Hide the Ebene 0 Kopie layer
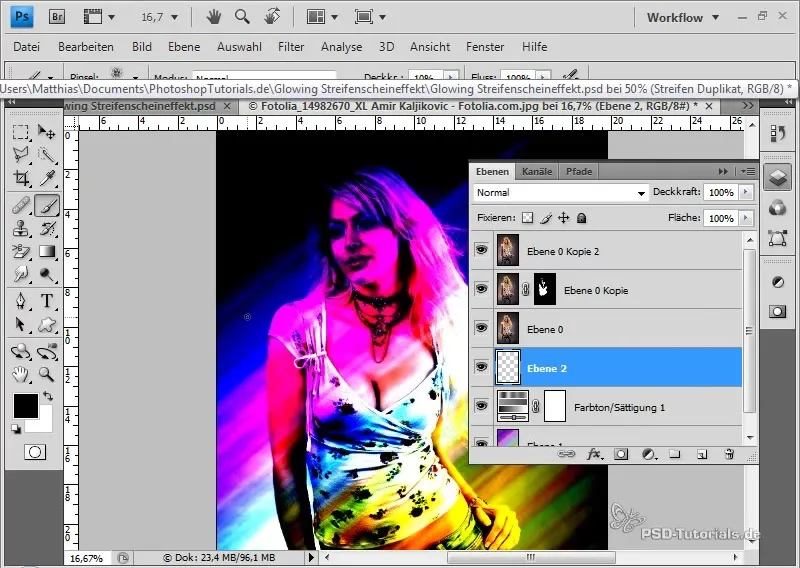Viewport: 800px width, 568px height. coord(481,289)
